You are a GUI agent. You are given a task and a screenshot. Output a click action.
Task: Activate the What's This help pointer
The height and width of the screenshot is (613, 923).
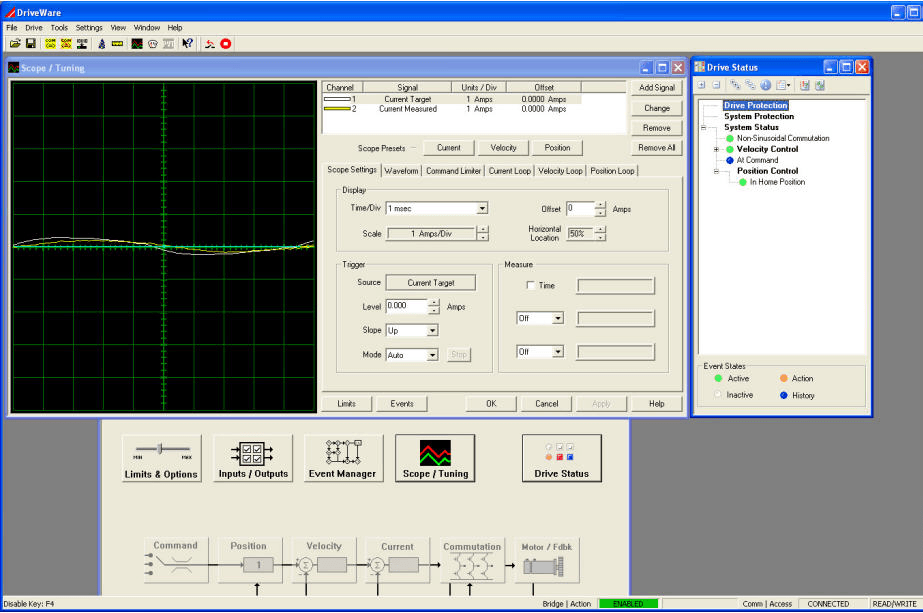click(187, 44)
